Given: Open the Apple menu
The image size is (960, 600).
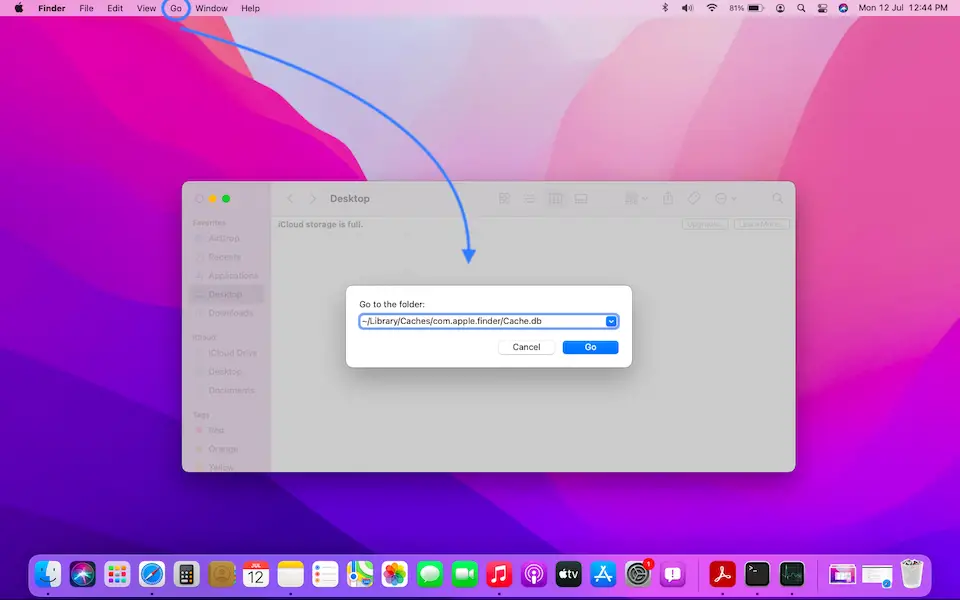Looking at the screenshot, I should tap(18, 8).
